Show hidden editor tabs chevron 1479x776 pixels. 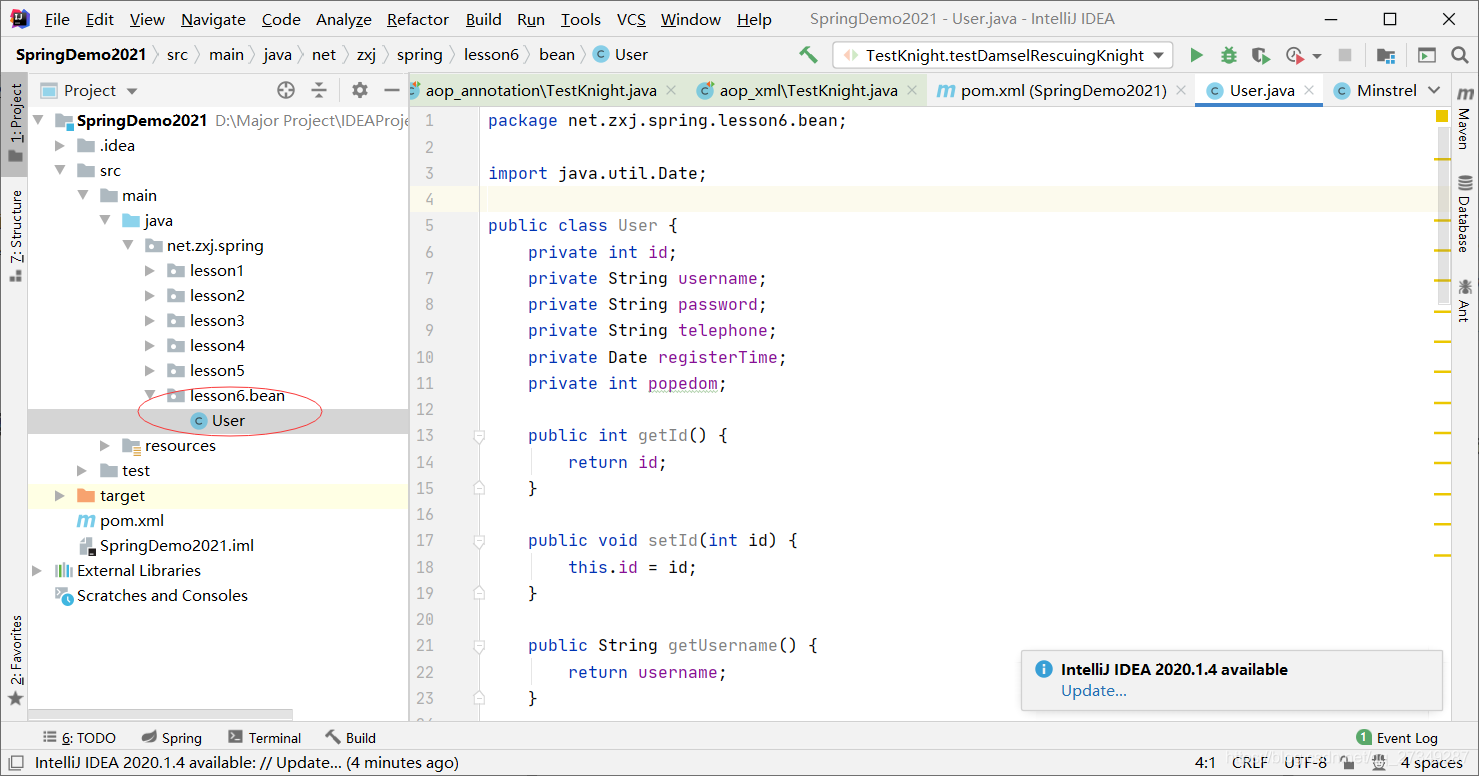1434,90
